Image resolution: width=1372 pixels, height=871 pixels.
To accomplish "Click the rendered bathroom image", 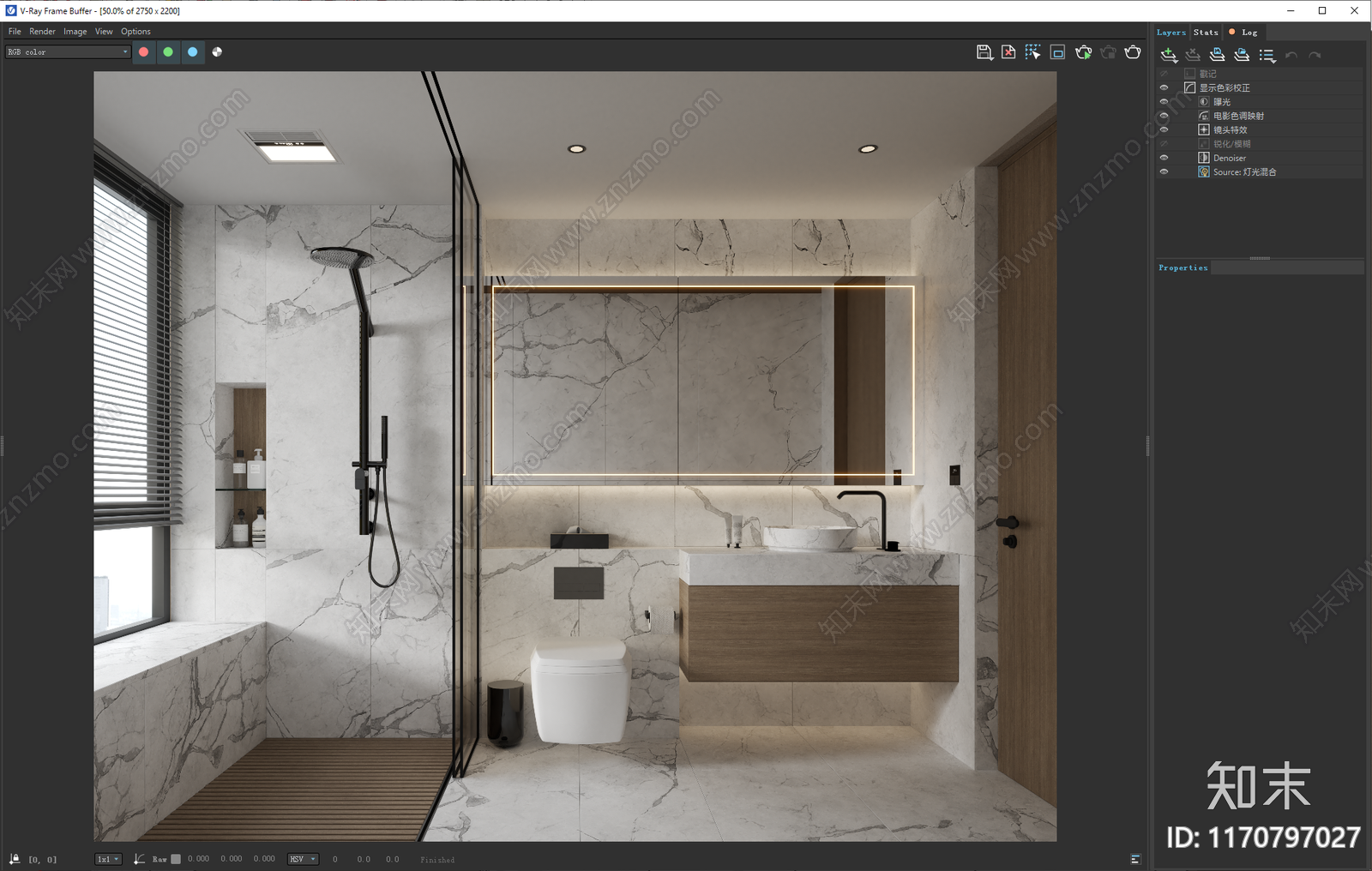I will coord(575,456).
